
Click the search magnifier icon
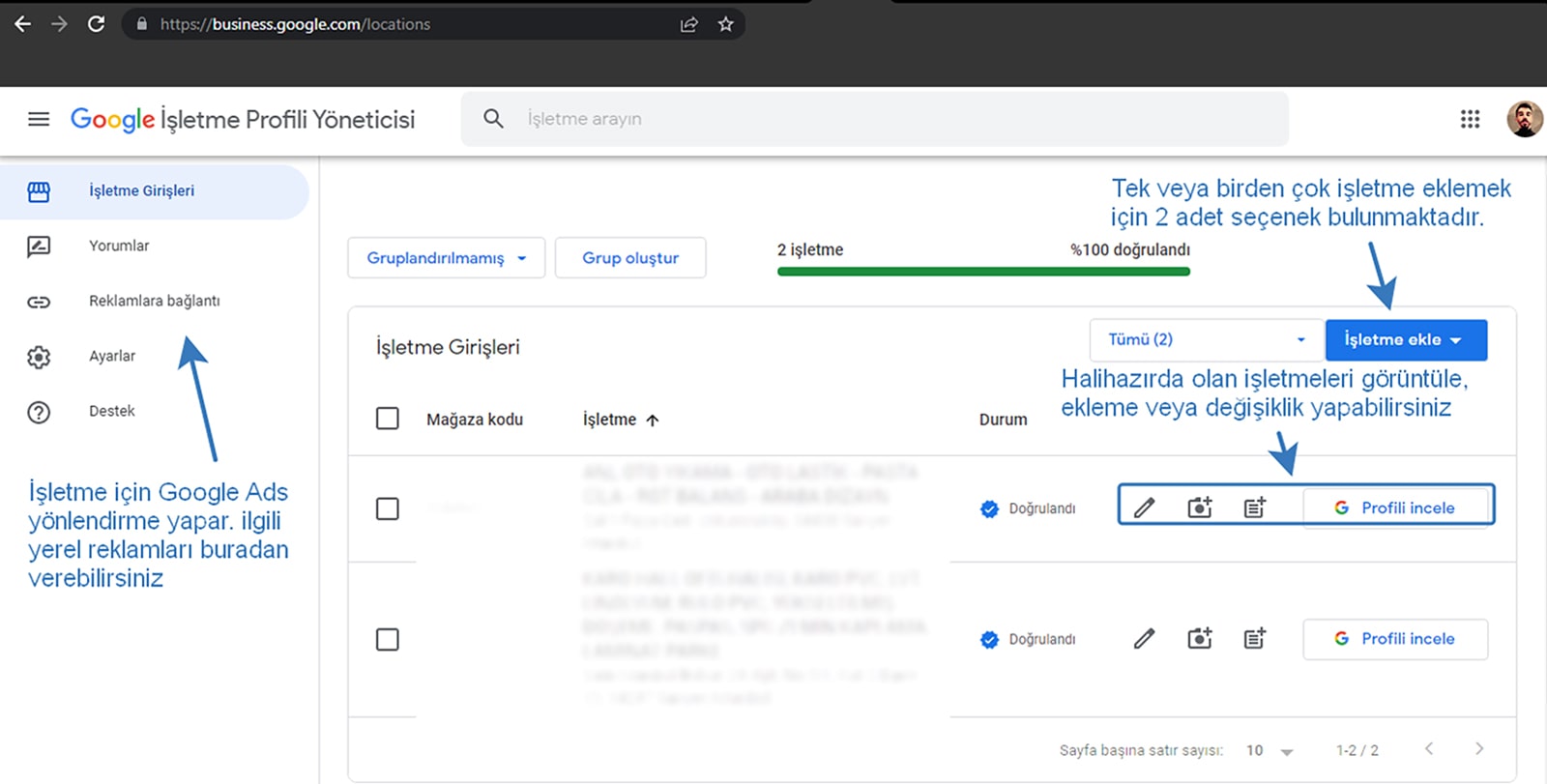click(493, 119)
